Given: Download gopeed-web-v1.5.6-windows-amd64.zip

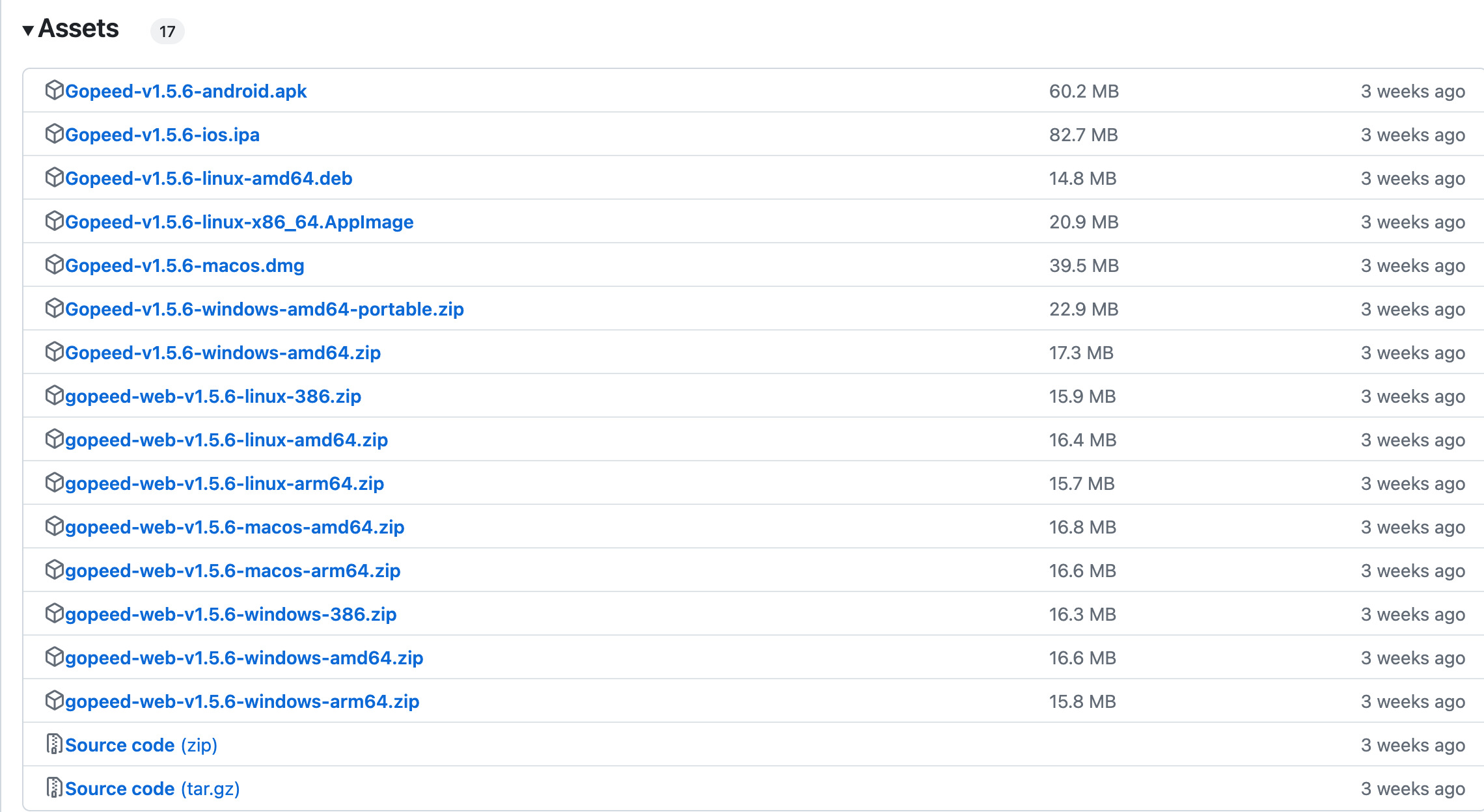Looking at the screenshot, I should [x=244, y=658].
